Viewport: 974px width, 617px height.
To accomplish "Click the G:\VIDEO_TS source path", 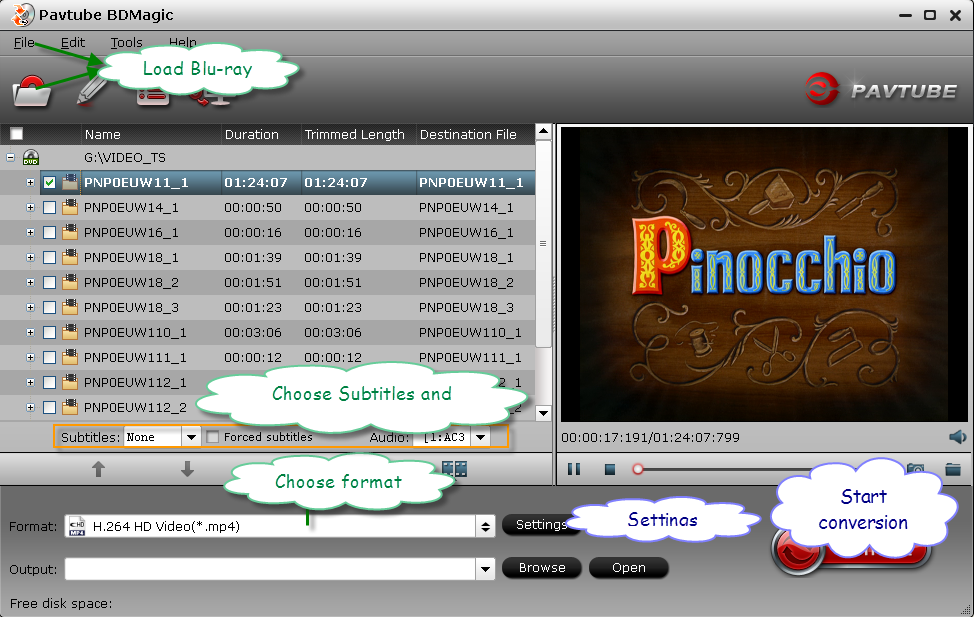I will tap(125, 157).
